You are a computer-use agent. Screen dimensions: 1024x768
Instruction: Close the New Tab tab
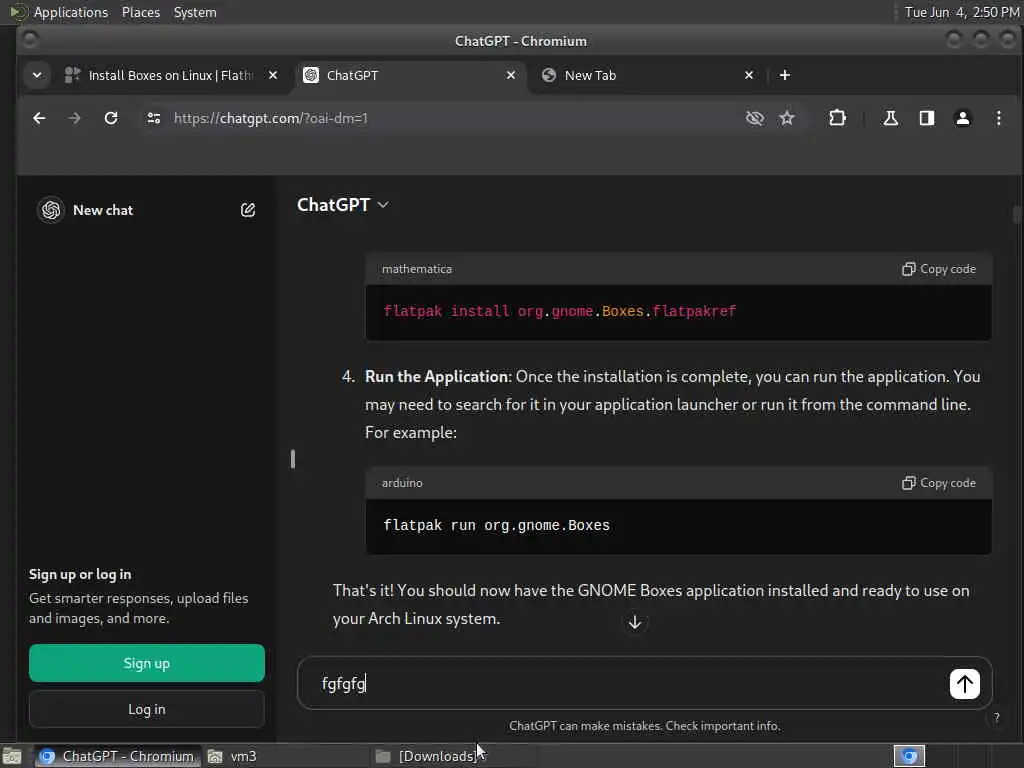point(749,75)
